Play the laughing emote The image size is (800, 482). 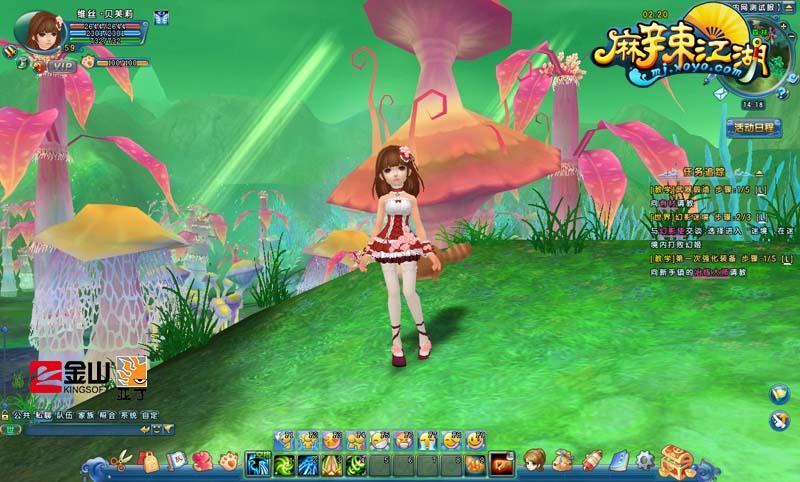(379, 440)
